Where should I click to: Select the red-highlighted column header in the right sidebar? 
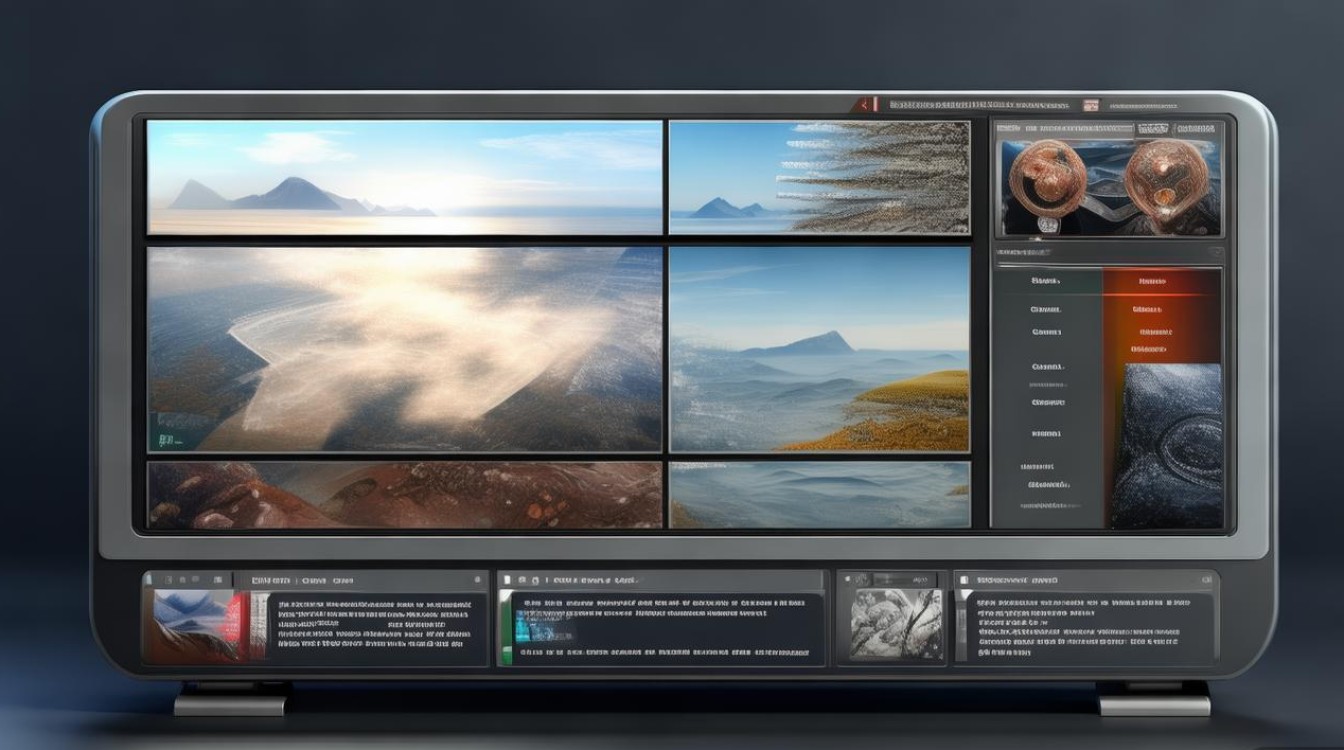coord(1161,282)
